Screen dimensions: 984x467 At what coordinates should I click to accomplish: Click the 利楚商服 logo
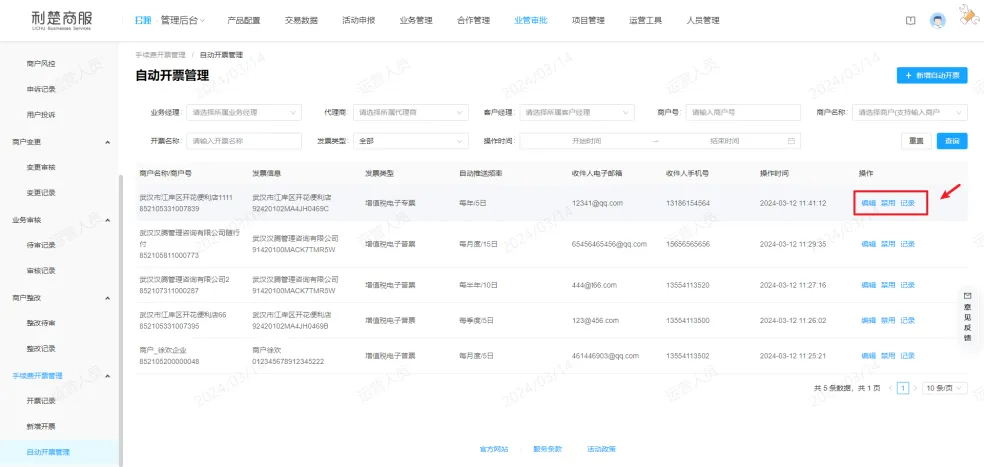(x=61, y=19)
